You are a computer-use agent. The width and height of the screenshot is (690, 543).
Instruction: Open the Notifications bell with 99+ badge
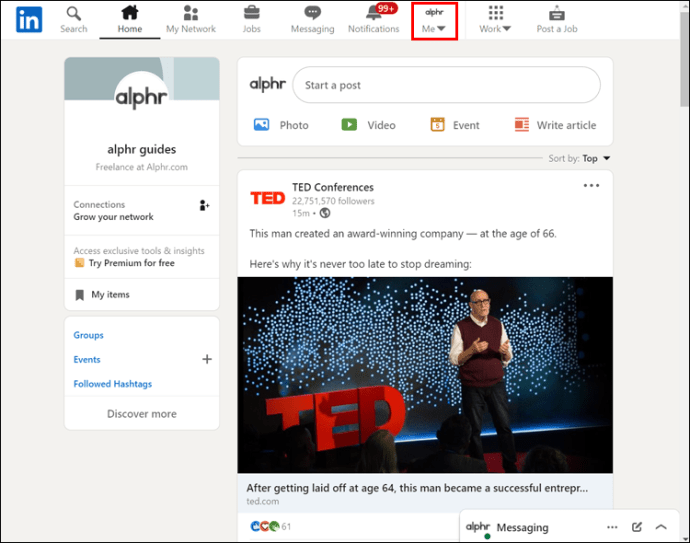[374, 19]
